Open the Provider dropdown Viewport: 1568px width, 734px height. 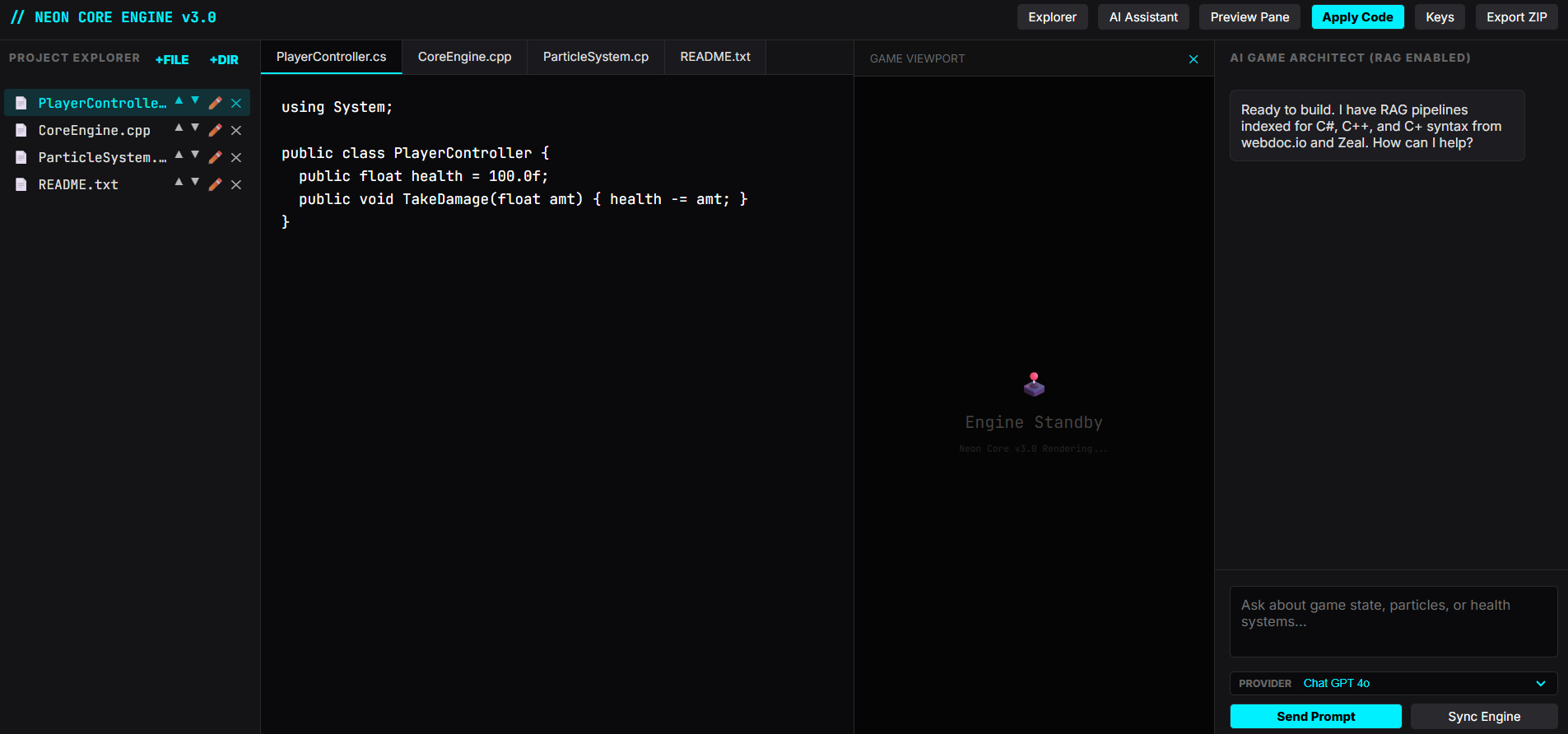(x=1394, y=683)
